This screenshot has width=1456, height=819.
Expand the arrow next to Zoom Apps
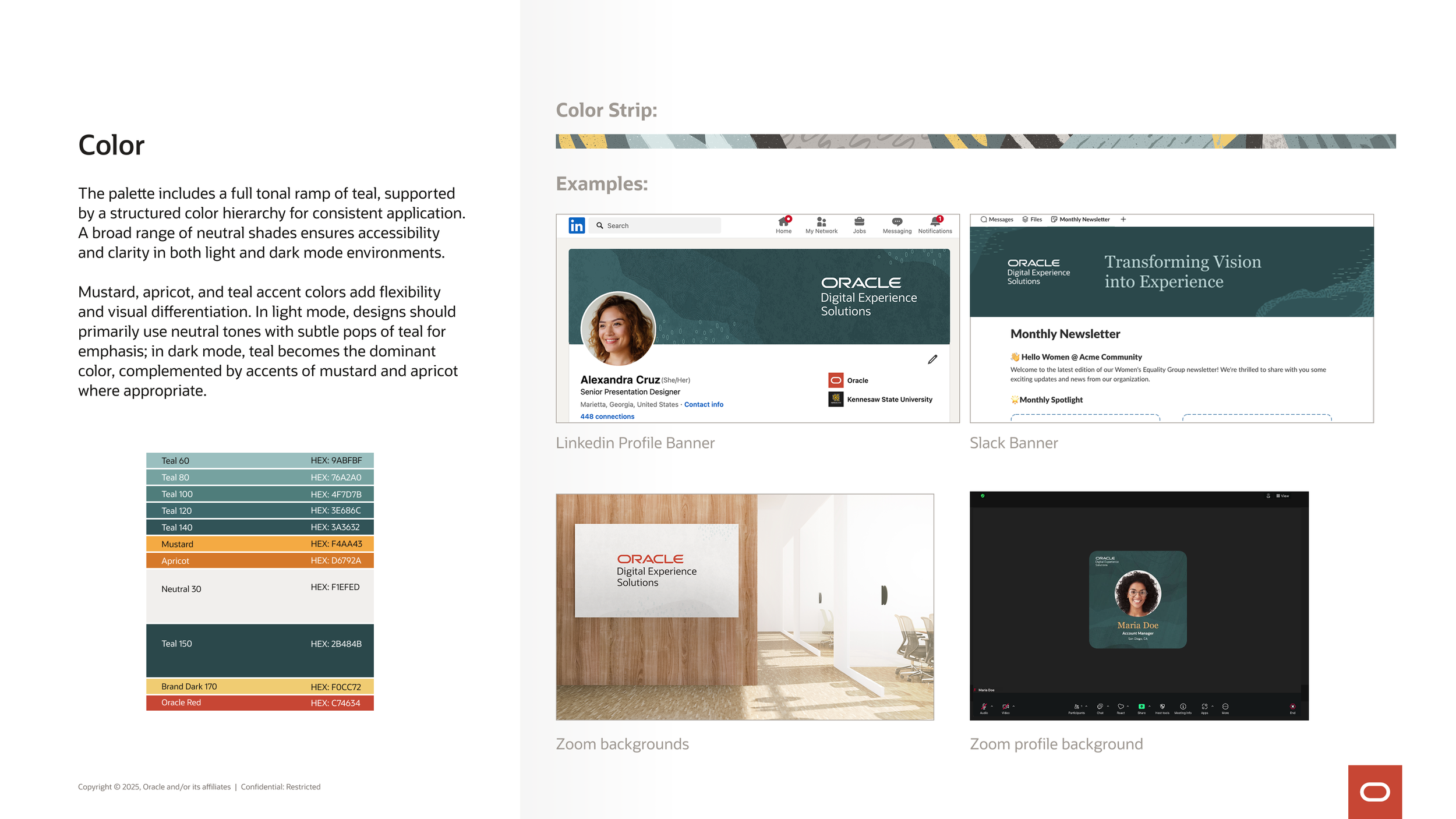1213,707
